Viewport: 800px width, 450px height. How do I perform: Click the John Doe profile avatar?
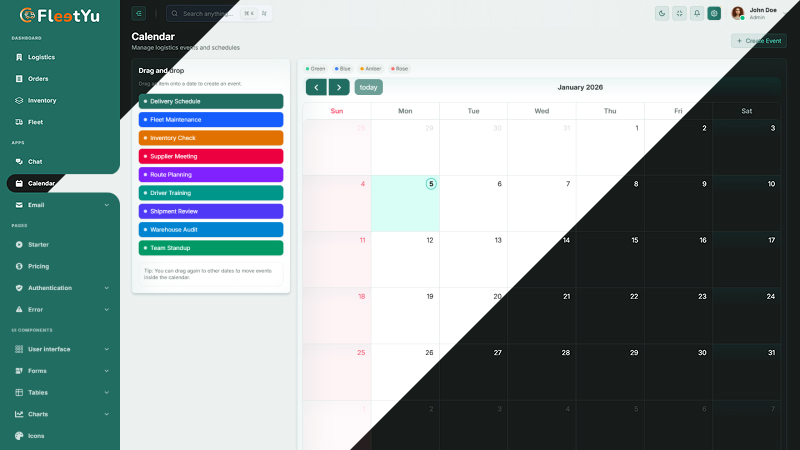738,13
